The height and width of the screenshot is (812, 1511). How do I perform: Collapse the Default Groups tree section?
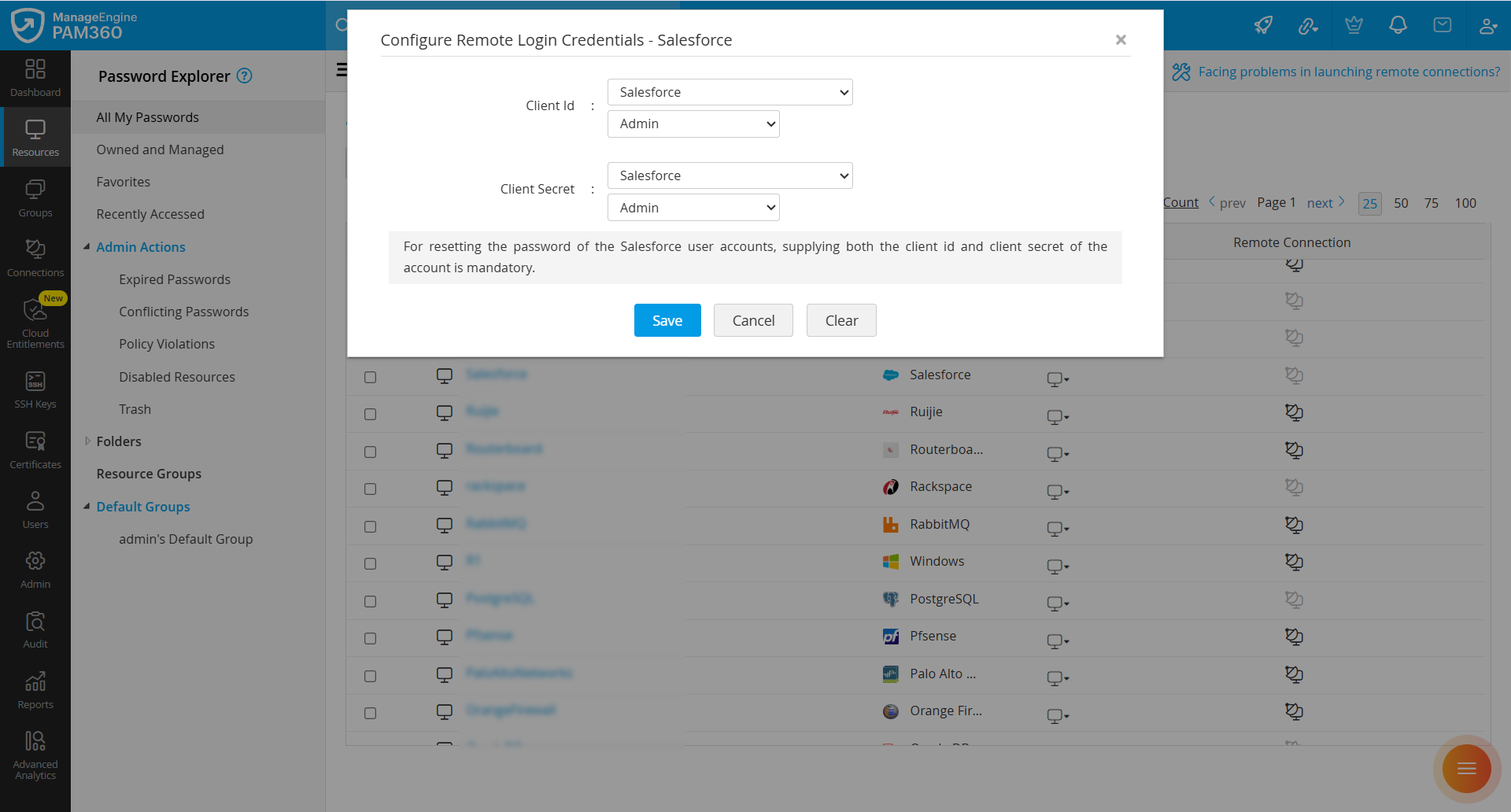[x=87, y=507]
